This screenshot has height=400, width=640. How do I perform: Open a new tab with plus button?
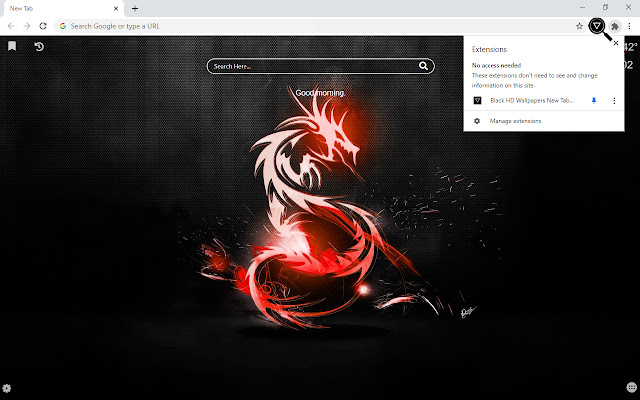[x=135, y=8]
